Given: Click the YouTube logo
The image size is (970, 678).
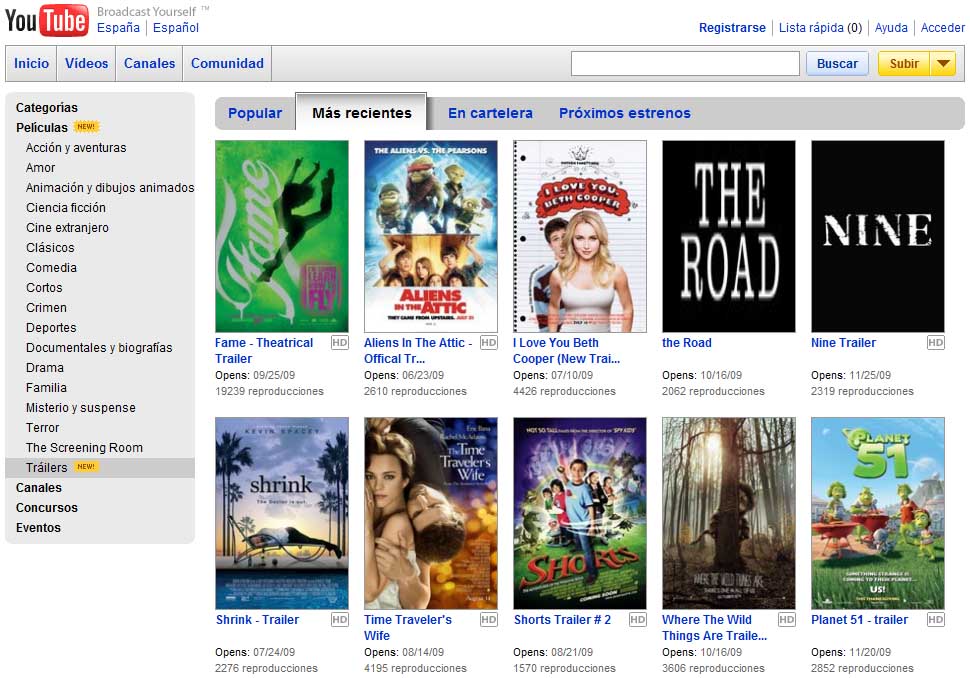Looking at the screenshot, I should pyautogui.click(x=46, y=20).
